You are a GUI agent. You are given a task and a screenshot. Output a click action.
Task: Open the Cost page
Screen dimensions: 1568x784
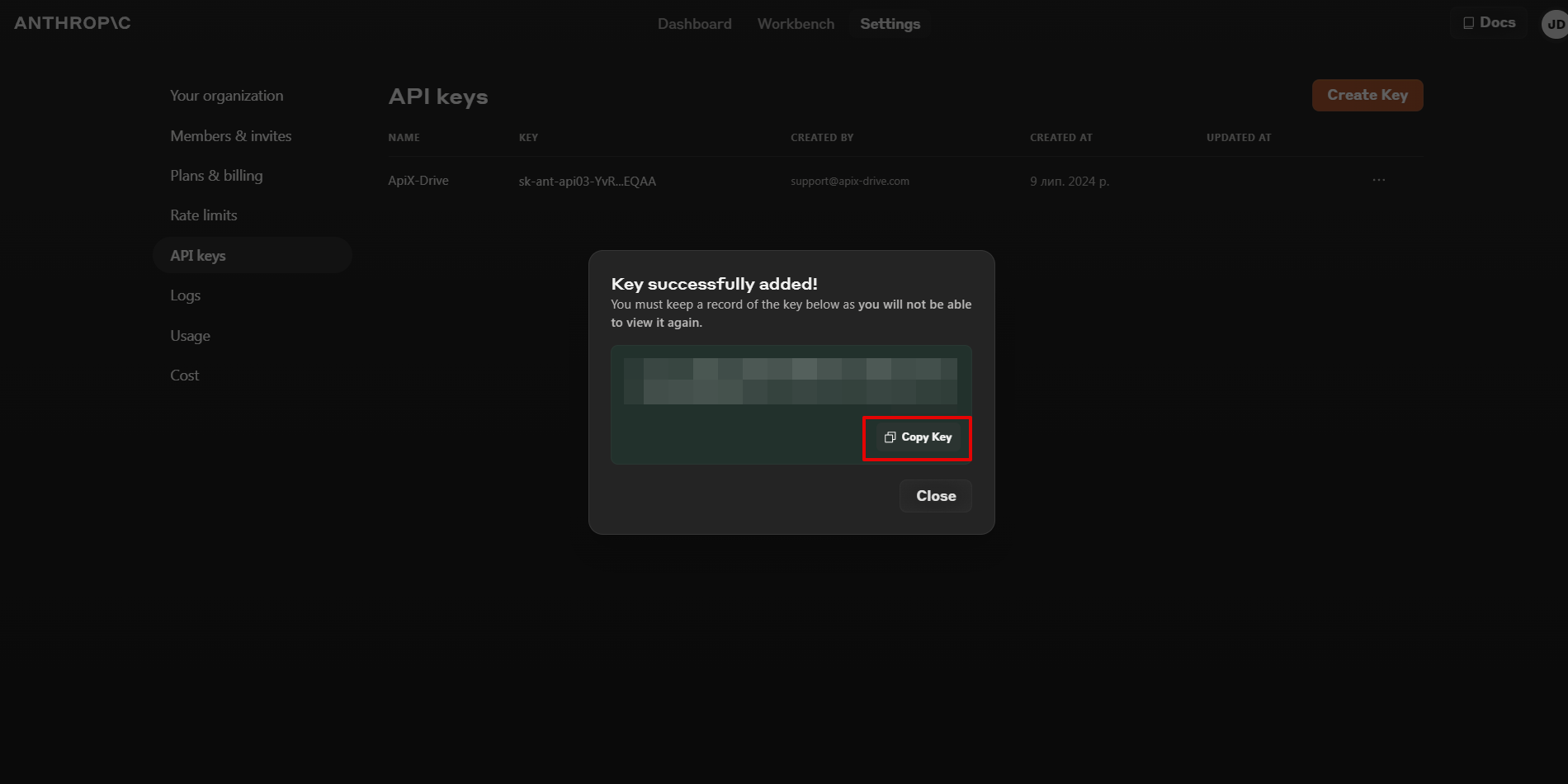pyautogui.click(x=185, y=375)
